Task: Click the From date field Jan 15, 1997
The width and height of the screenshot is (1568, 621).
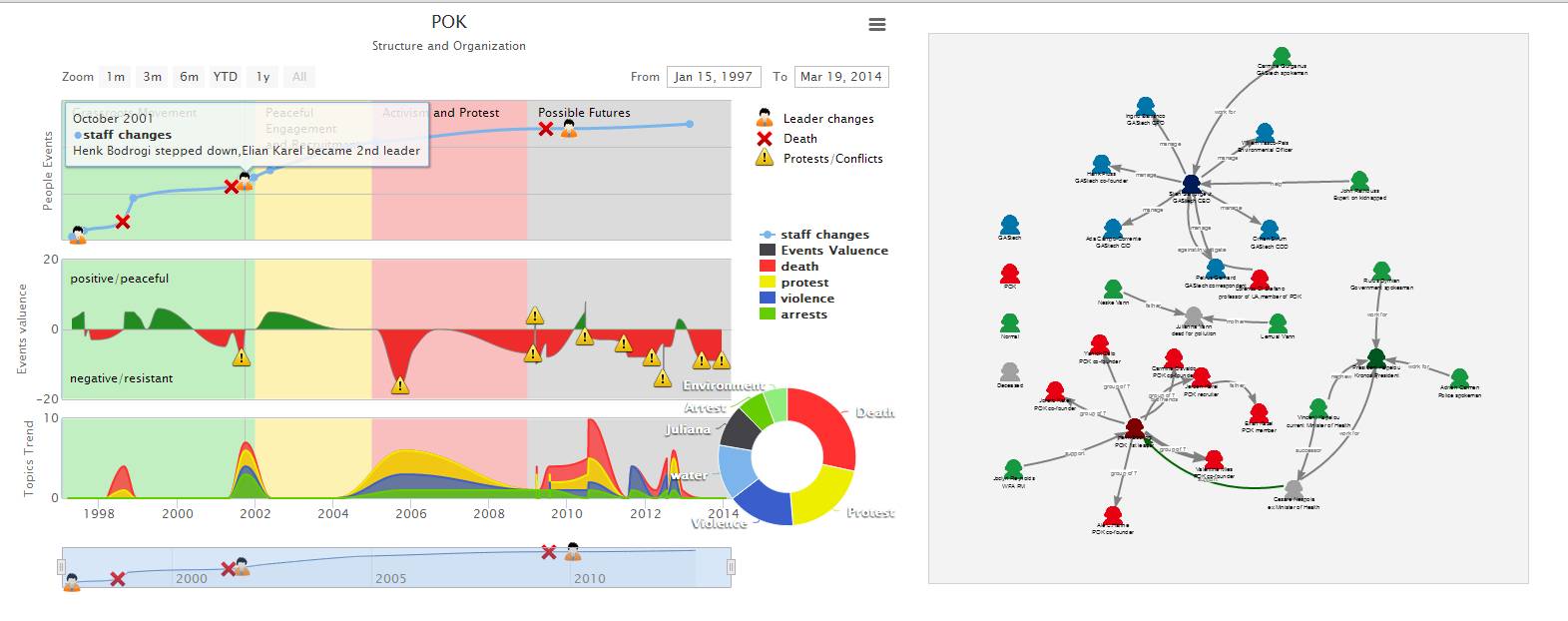Action: point(713,77)
